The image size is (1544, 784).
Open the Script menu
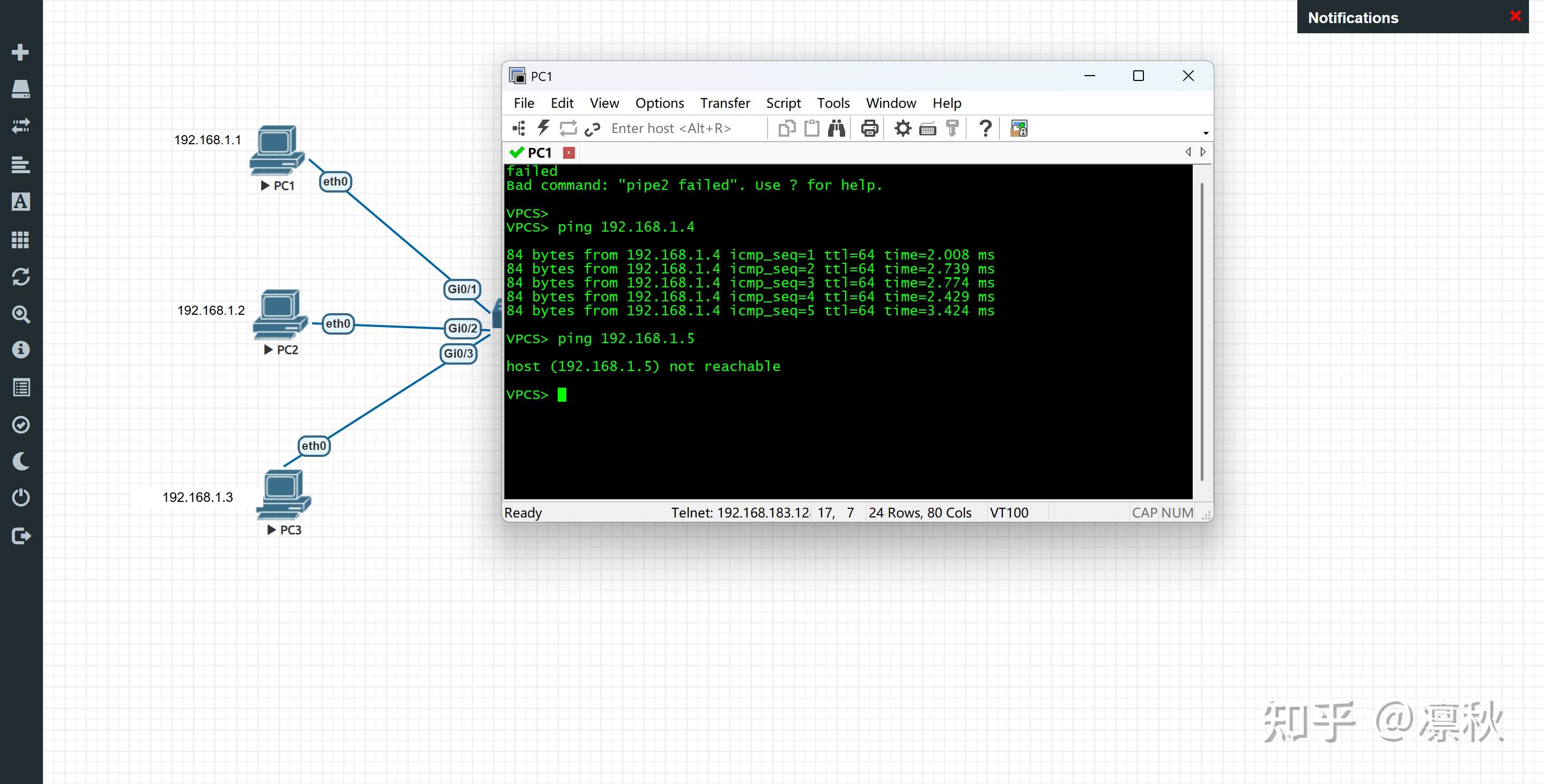(x=784, y=103)
